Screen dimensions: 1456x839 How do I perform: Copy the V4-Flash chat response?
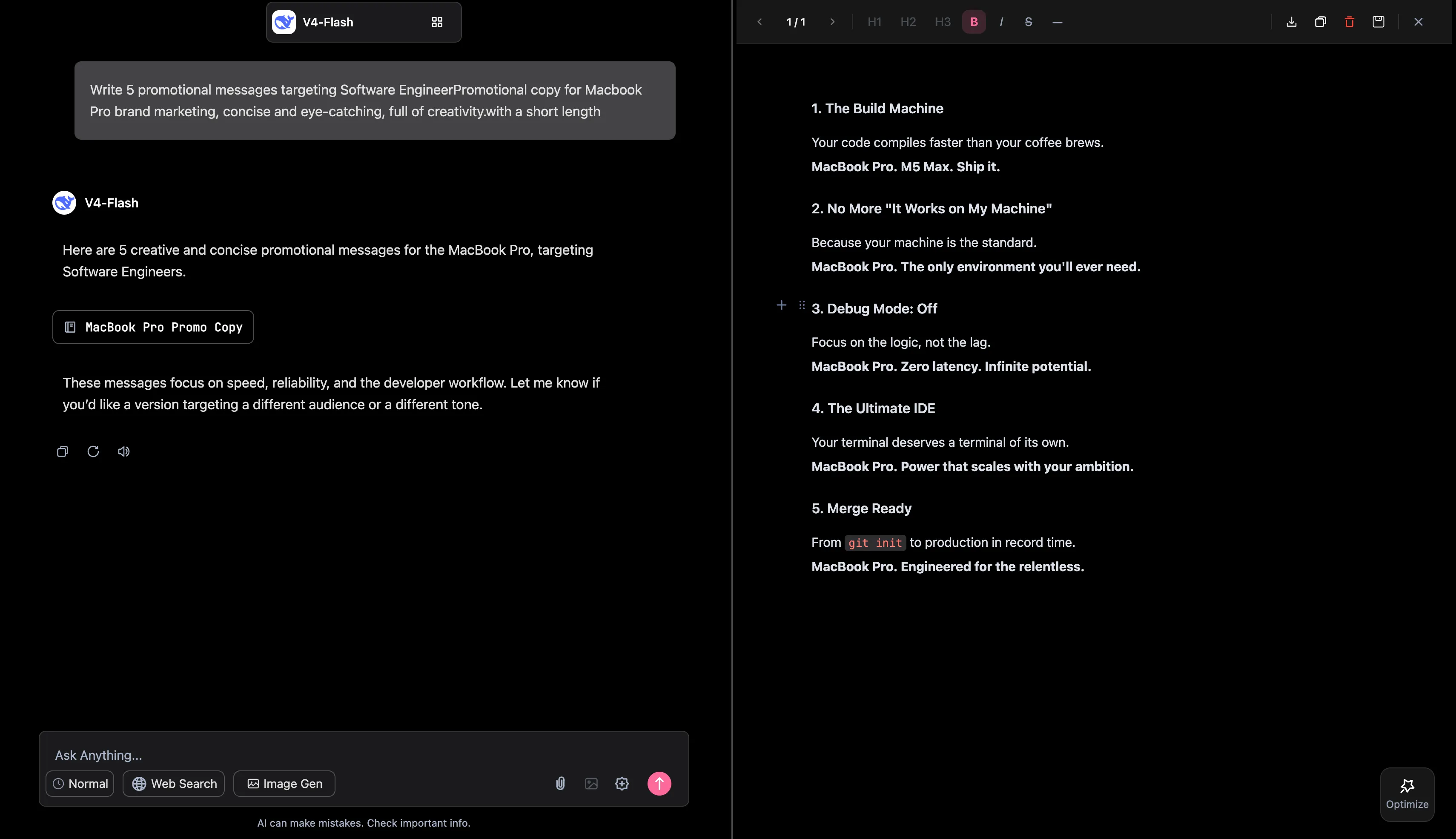[62, 451]
